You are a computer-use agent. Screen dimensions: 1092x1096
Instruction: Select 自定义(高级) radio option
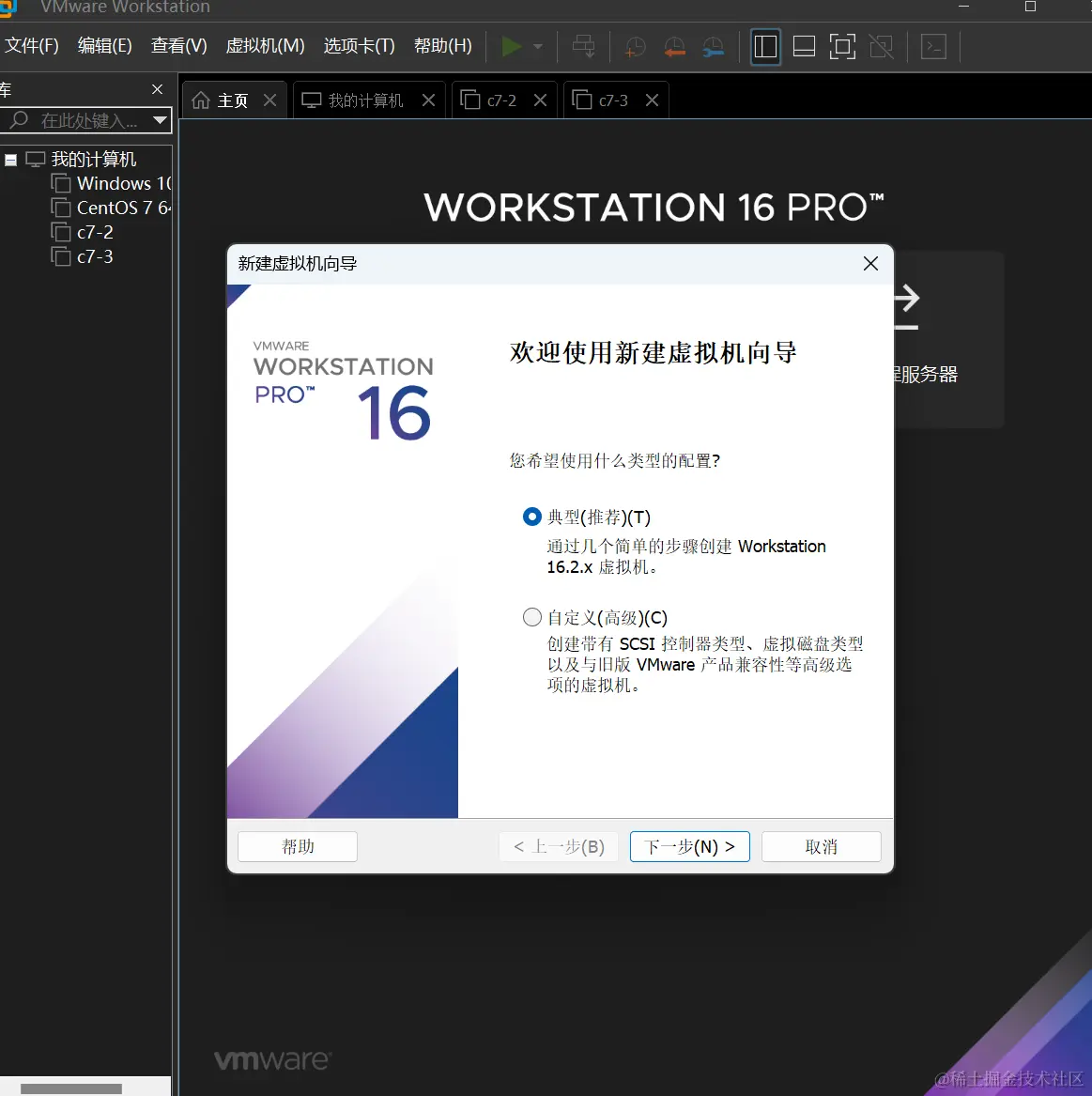click(532, 617)
